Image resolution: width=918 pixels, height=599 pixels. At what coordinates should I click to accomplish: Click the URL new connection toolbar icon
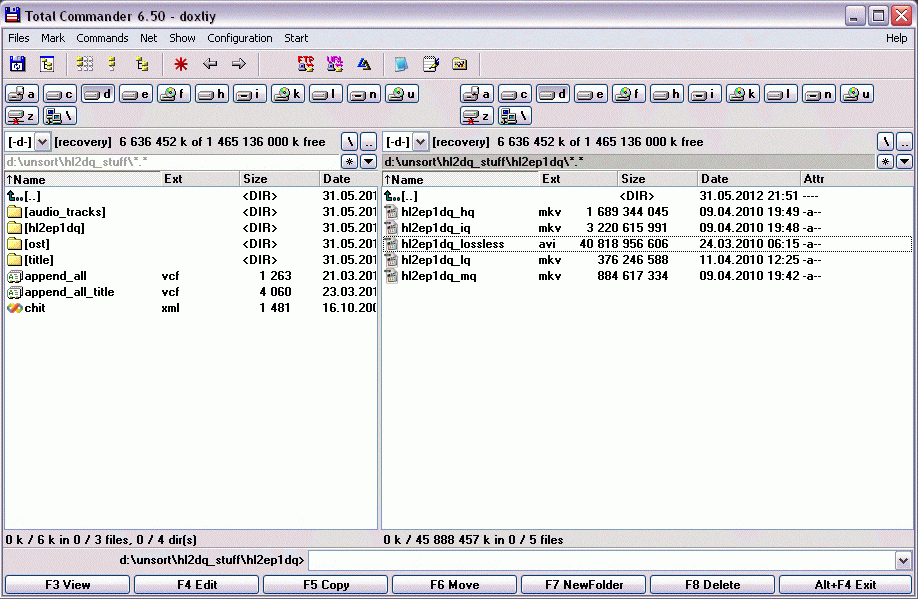(334, 64)
